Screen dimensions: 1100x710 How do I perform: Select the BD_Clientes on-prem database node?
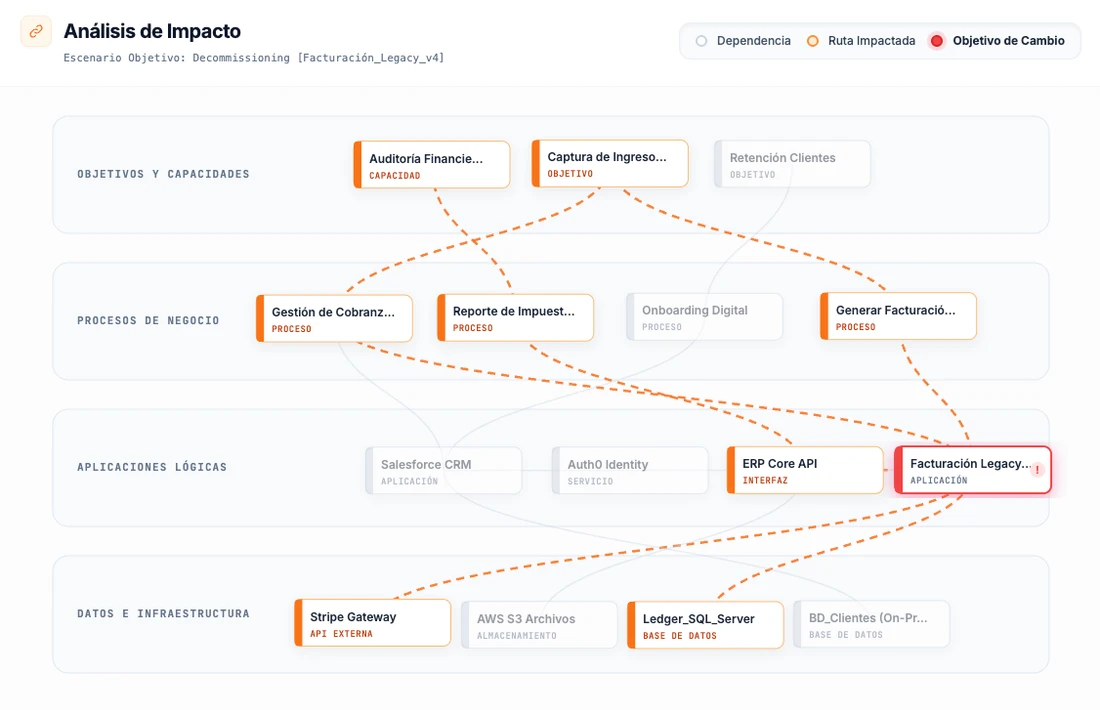coord(871,623)
